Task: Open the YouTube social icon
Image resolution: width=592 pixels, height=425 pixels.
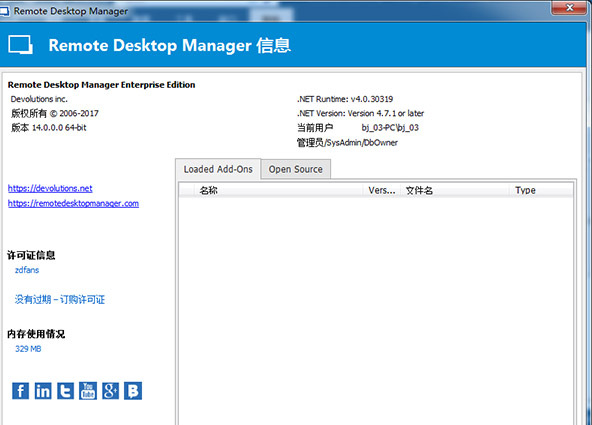Action: click(88, 391)
